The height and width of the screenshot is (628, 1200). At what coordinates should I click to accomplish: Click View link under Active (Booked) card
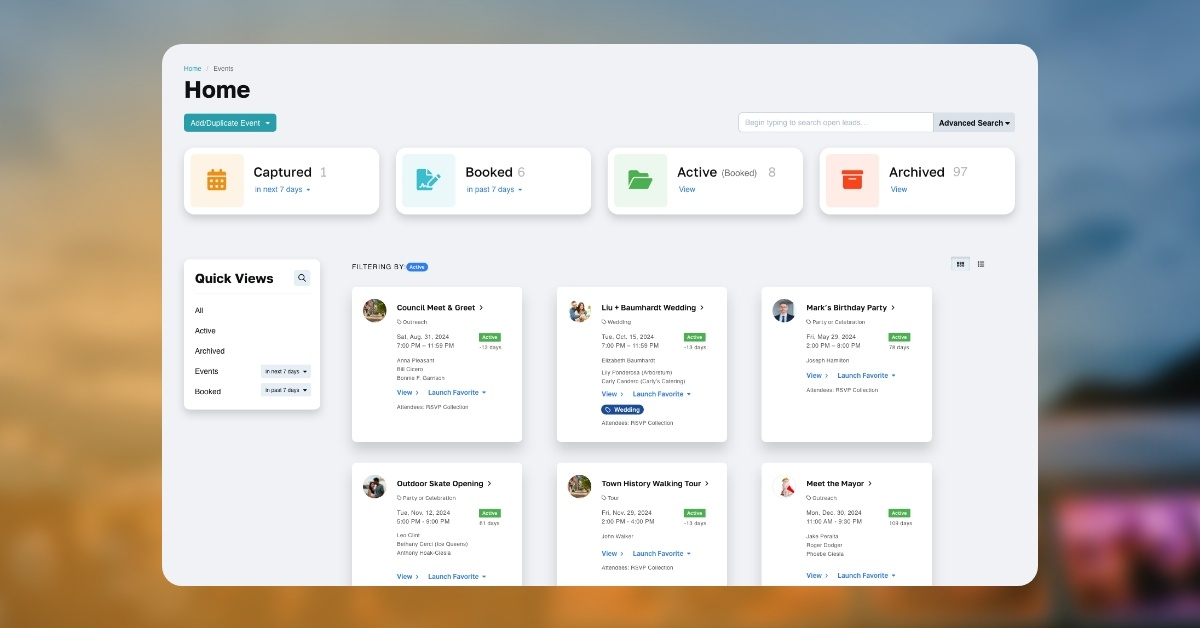point(687,189)
